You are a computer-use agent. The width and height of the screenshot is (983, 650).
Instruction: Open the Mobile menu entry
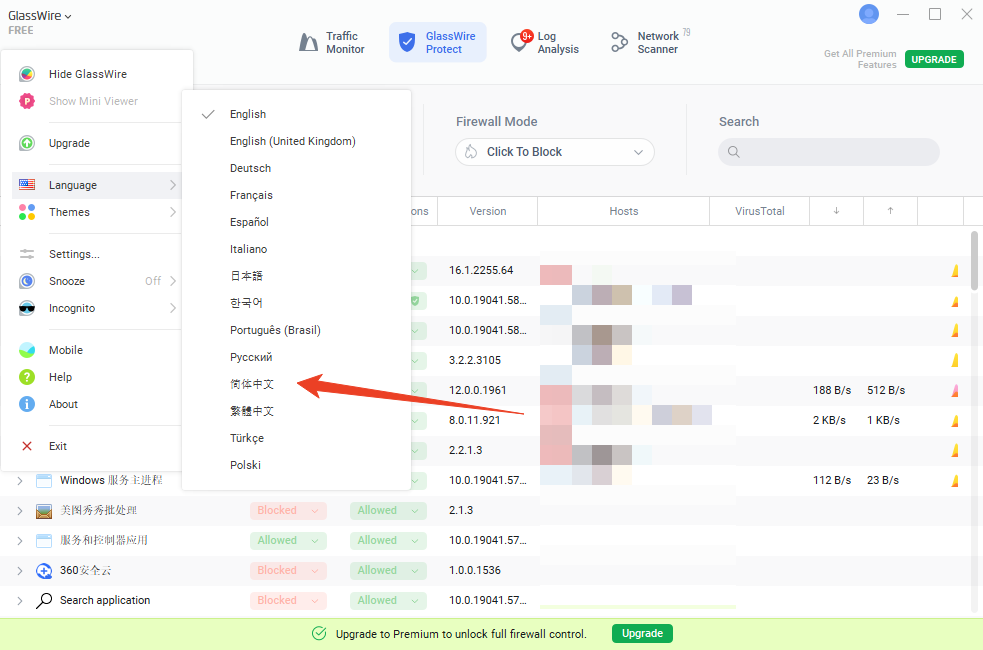[x=66, y=350]
